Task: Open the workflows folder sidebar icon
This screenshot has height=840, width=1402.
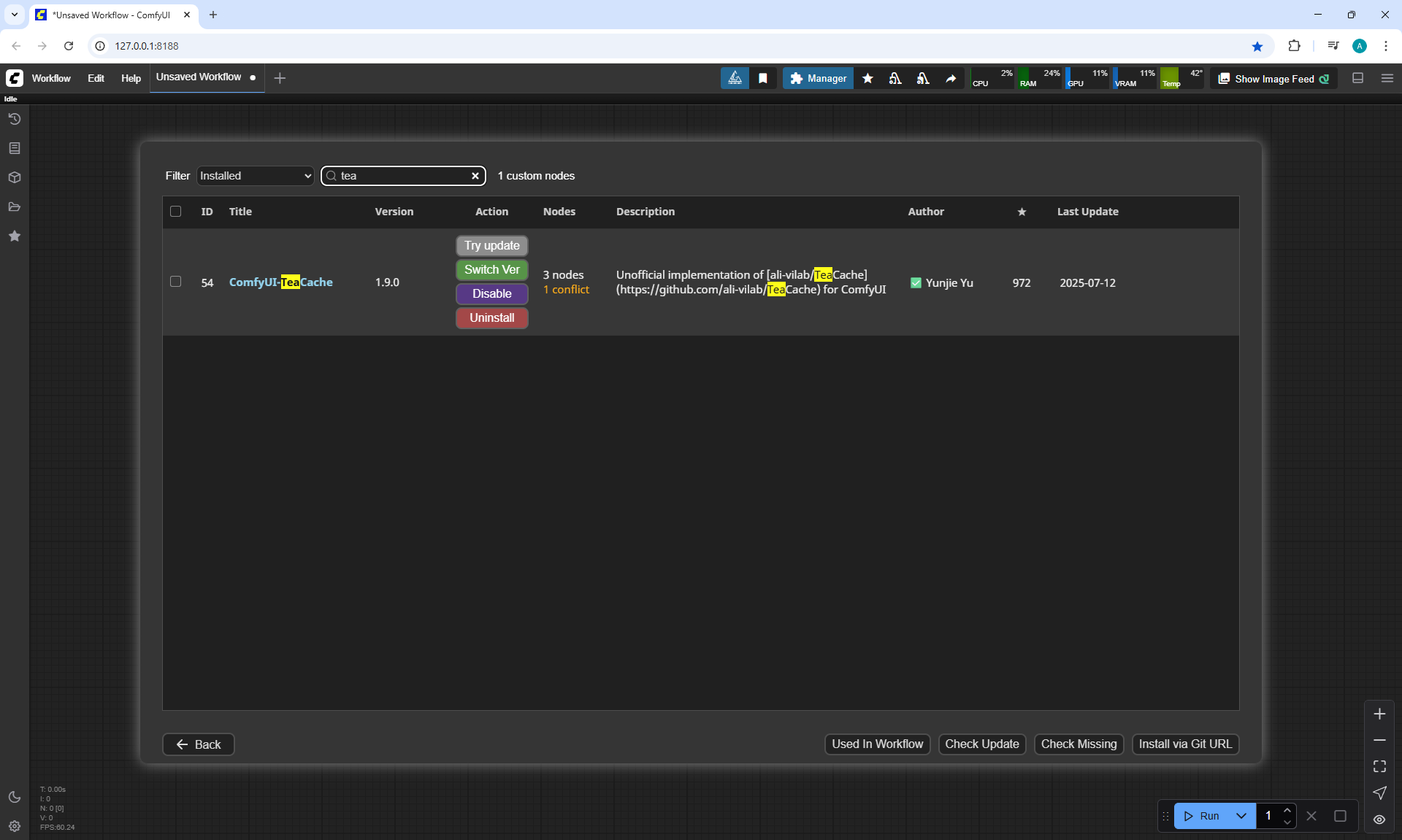Action: (x=14, y=207)
